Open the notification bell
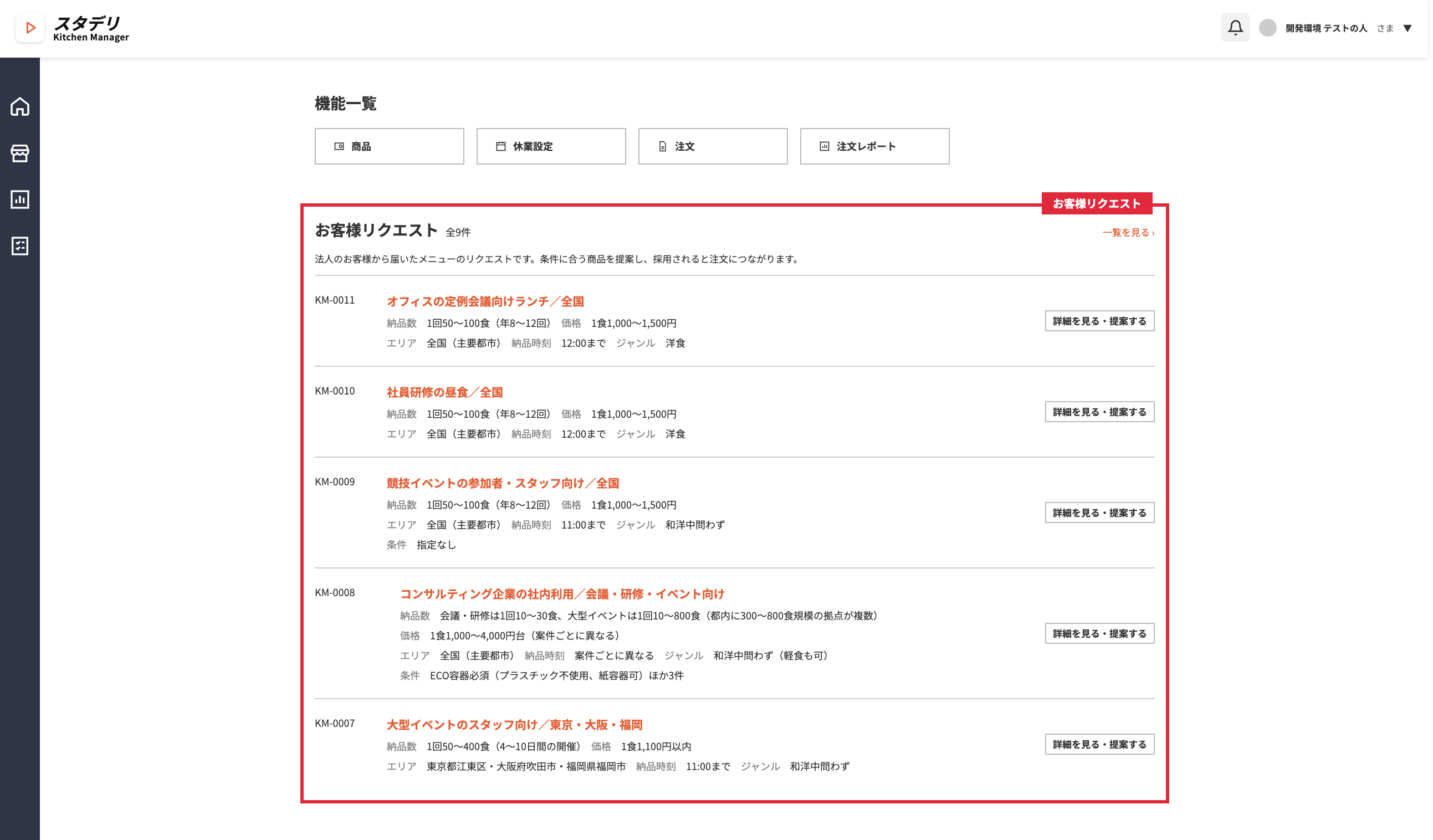Viewport: 1433px width, 840px height. pyautogui.click(x=1235, y=28)
